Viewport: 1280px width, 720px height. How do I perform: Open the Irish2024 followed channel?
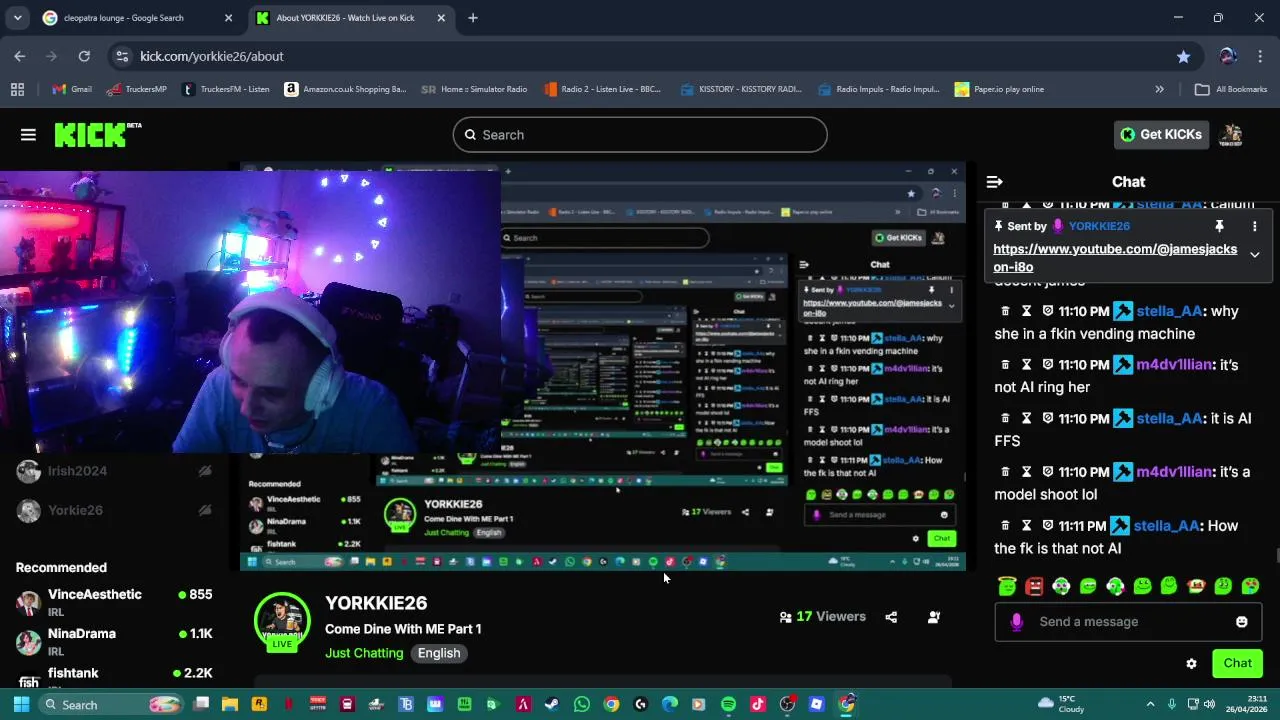click(114, 471)
